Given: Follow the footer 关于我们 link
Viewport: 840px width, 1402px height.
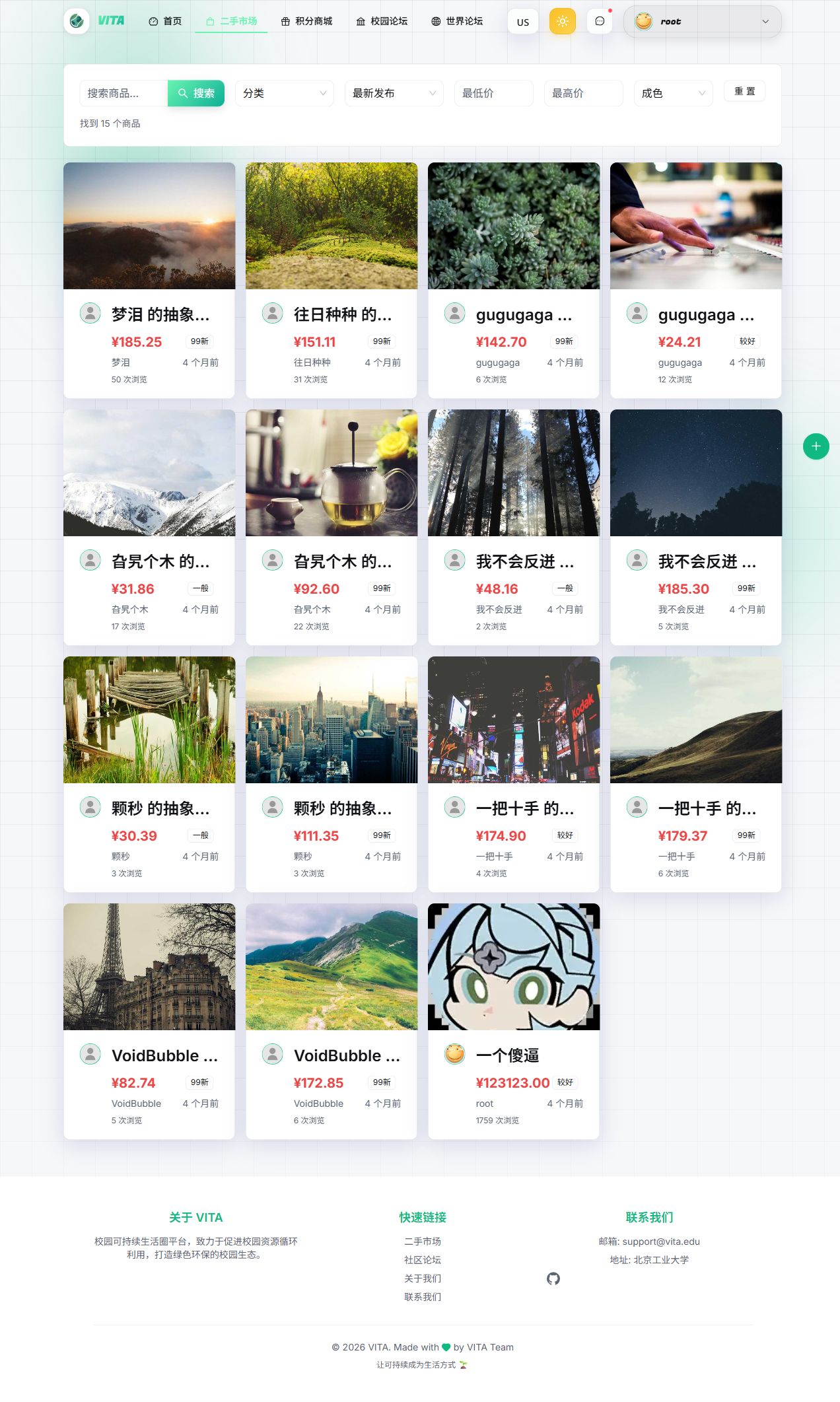Looking at the screenshot, I should point(423,1279).
